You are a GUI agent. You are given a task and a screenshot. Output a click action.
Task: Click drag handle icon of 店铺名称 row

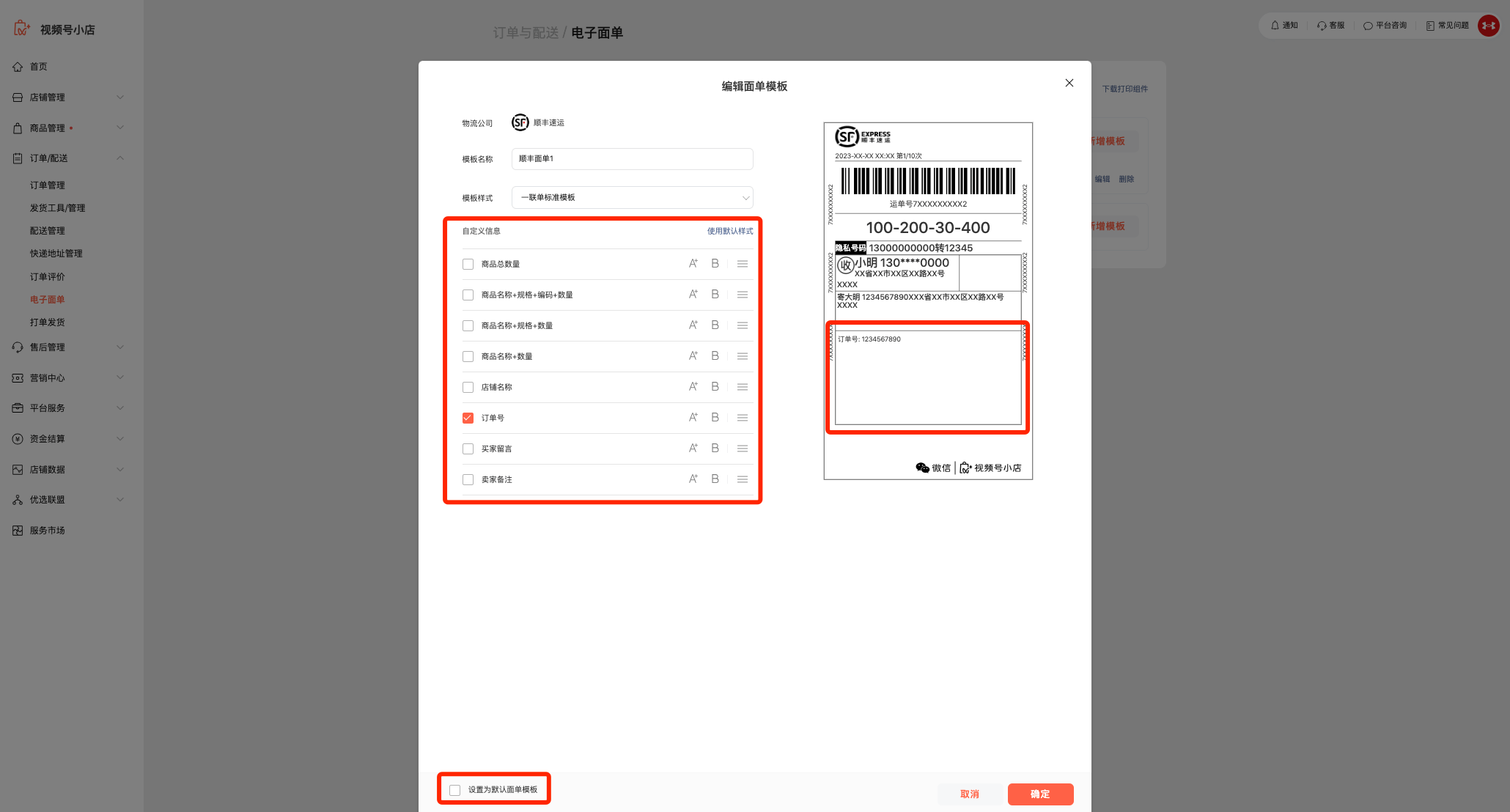(743, 387)
